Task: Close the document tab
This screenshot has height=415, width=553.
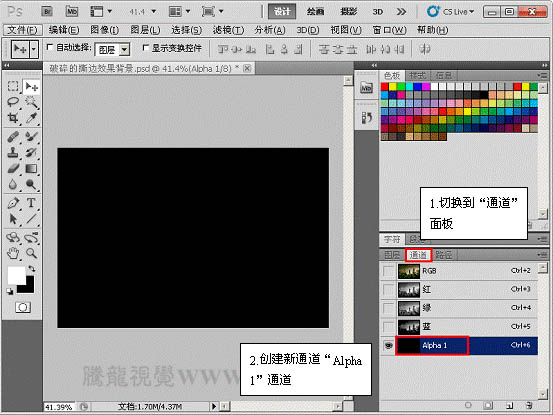Action: point(247,68)
